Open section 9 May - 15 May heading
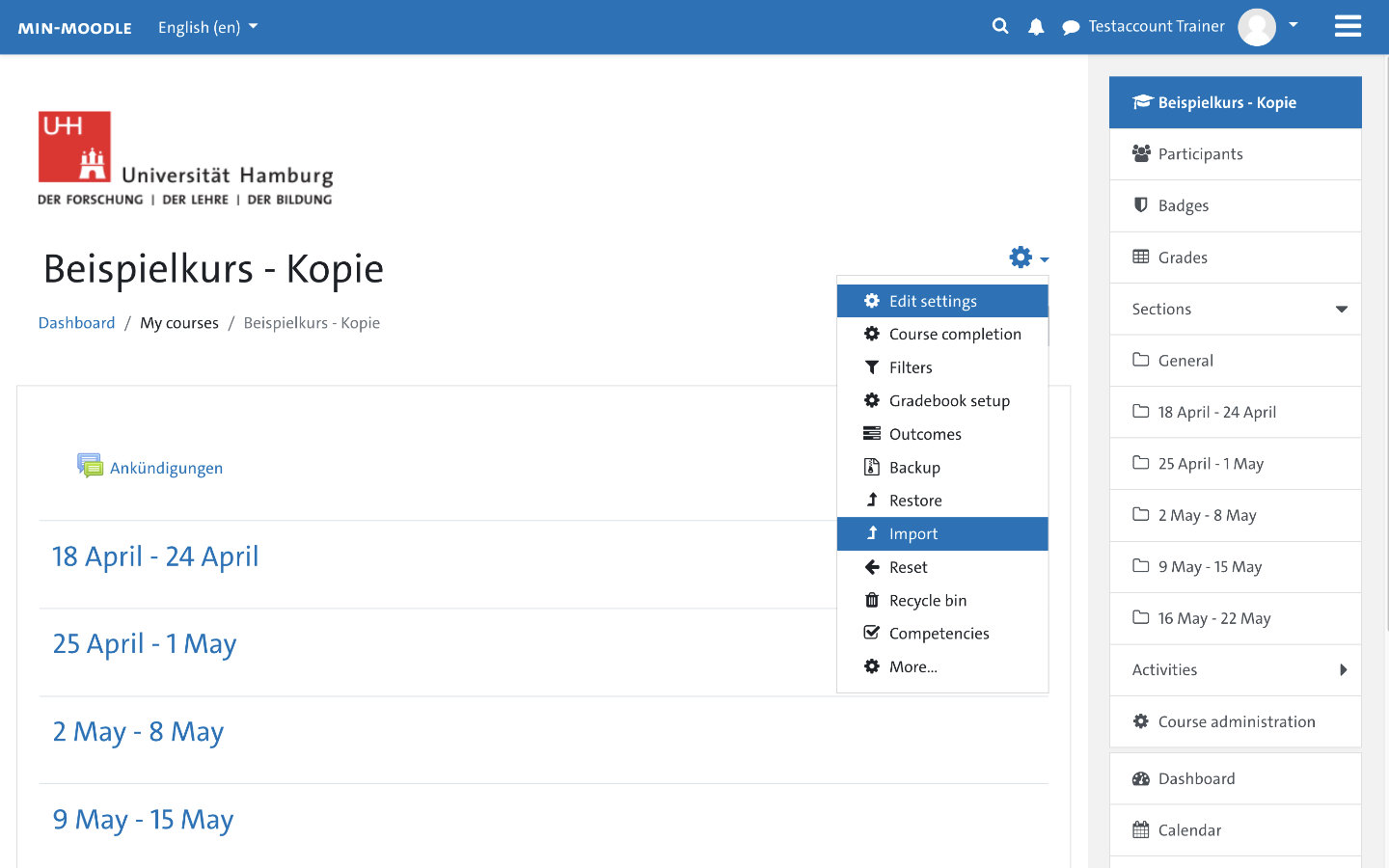This screenshot has width=1389, height=868. click(x=143, y=820)
